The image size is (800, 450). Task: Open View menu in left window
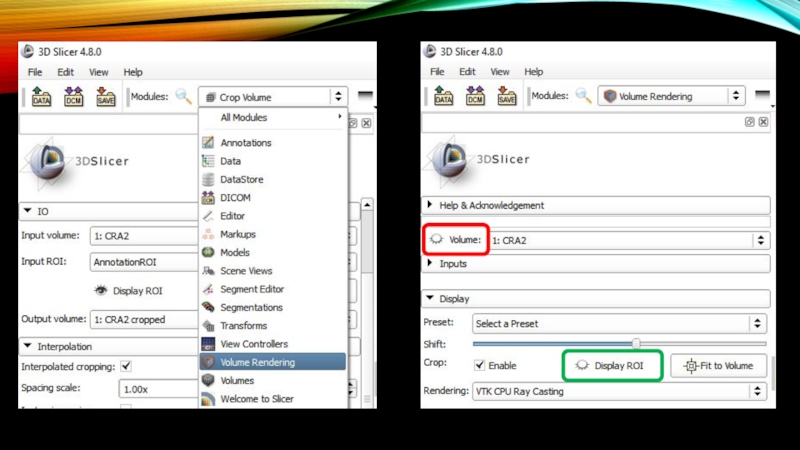pyautogui.click(x=98, y=72)
